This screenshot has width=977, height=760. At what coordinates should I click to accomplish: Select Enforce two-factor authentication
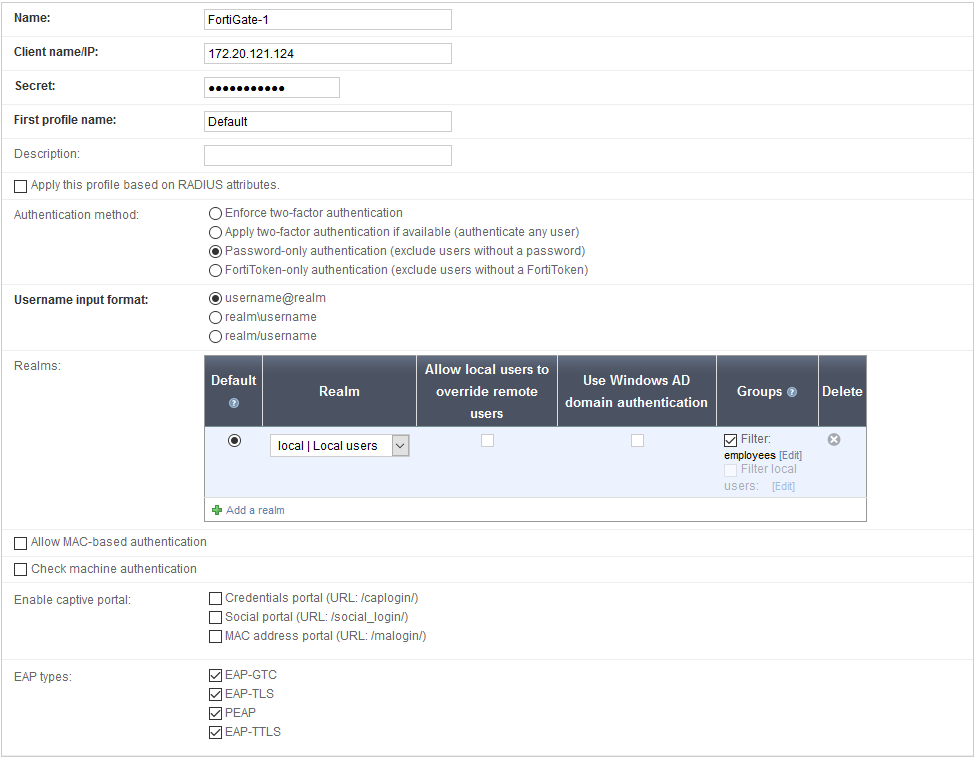pyautogui.click(x=216, y=214)
